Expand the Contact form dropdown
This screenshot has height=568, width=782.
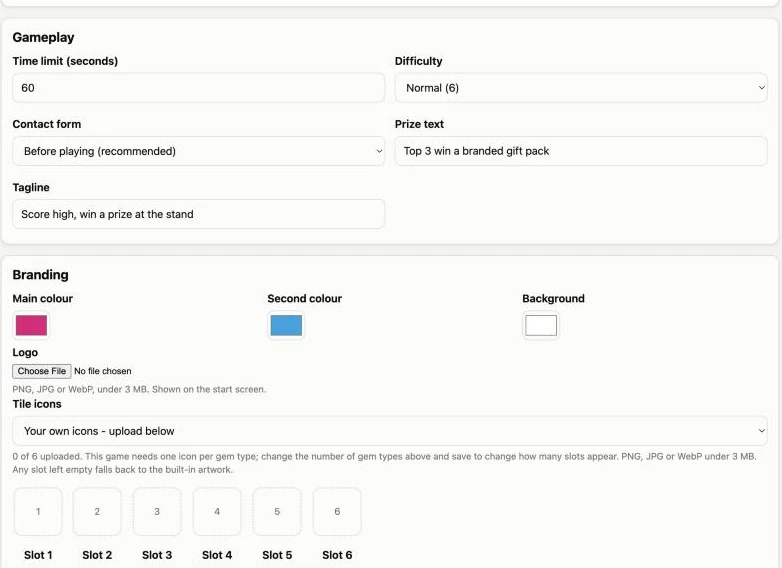click(x=198, y=151)
